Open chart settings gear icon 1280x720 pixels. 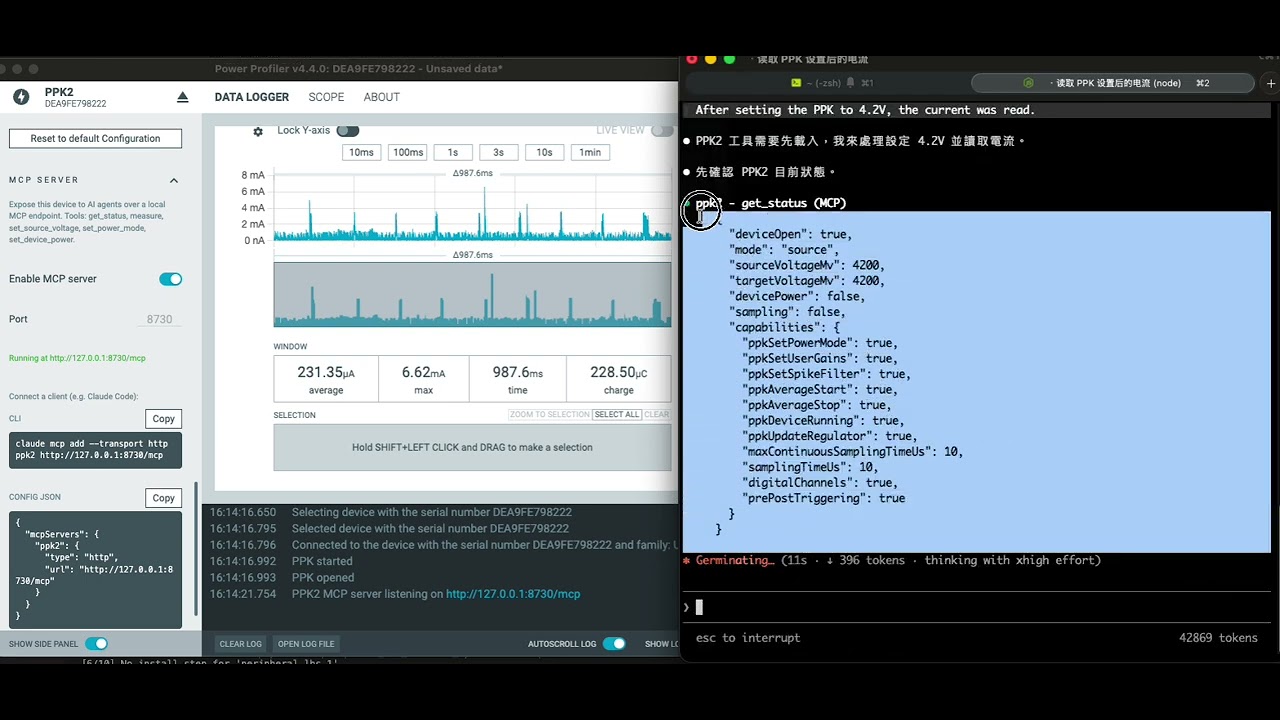tap(258, 131)
